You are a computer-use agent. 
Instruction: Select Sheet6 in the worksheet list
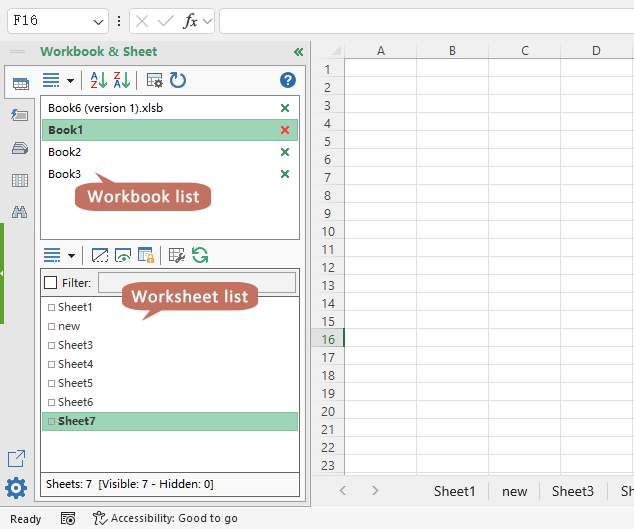click(x=170, y=402)
